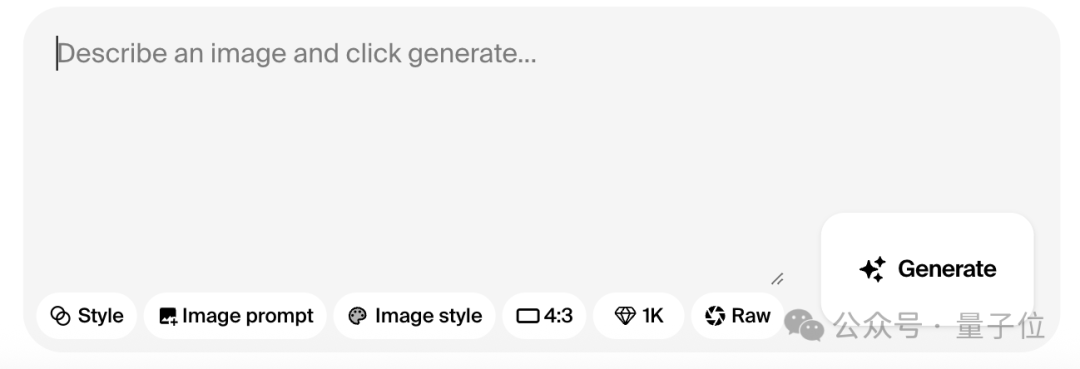Toggle the Raw mode pill
Image resolution: width=1080 pixels, height=369 pixels.
click(x=737, y=316)
